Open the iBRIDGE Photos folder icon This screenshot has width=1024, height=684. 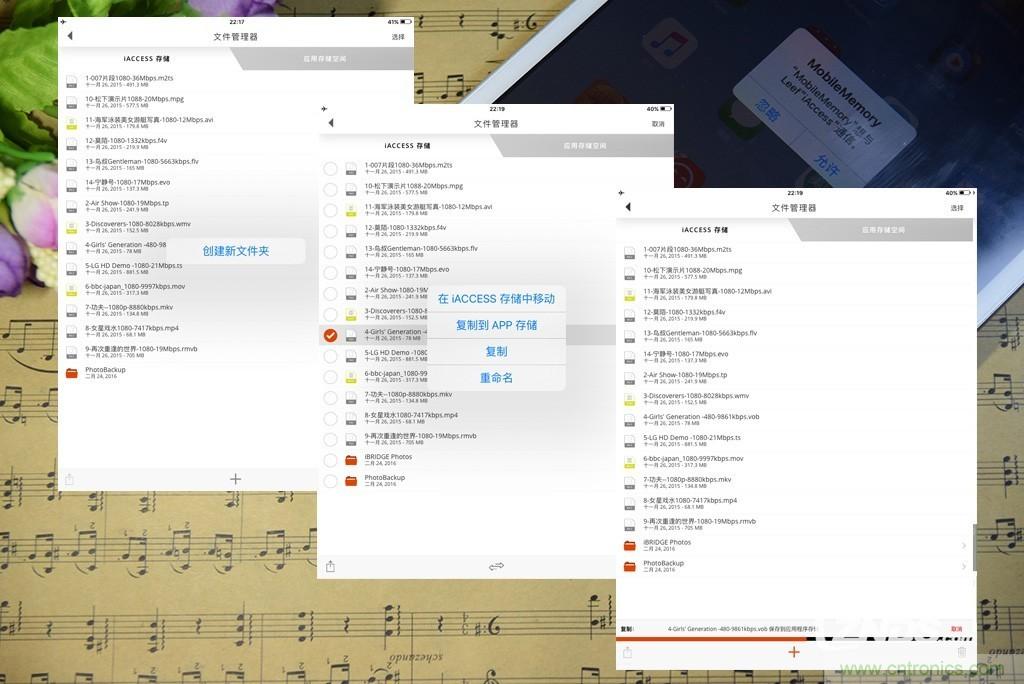tap(630, 544)
